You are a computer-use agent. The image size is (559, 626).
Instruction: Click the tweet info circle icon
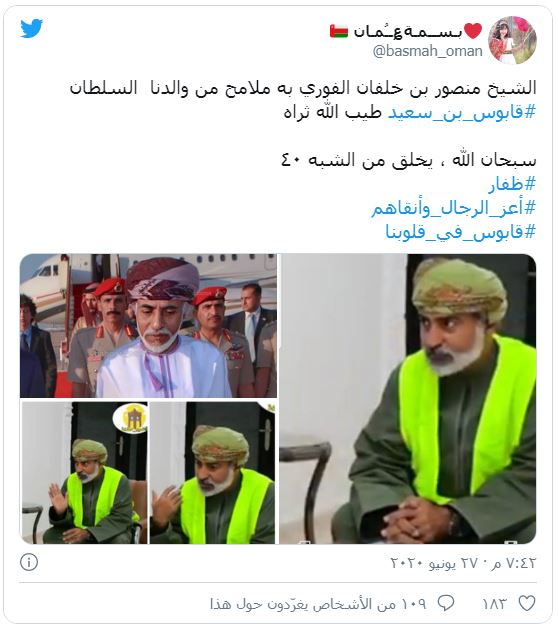pyautogui.click(x=29, y=562)
